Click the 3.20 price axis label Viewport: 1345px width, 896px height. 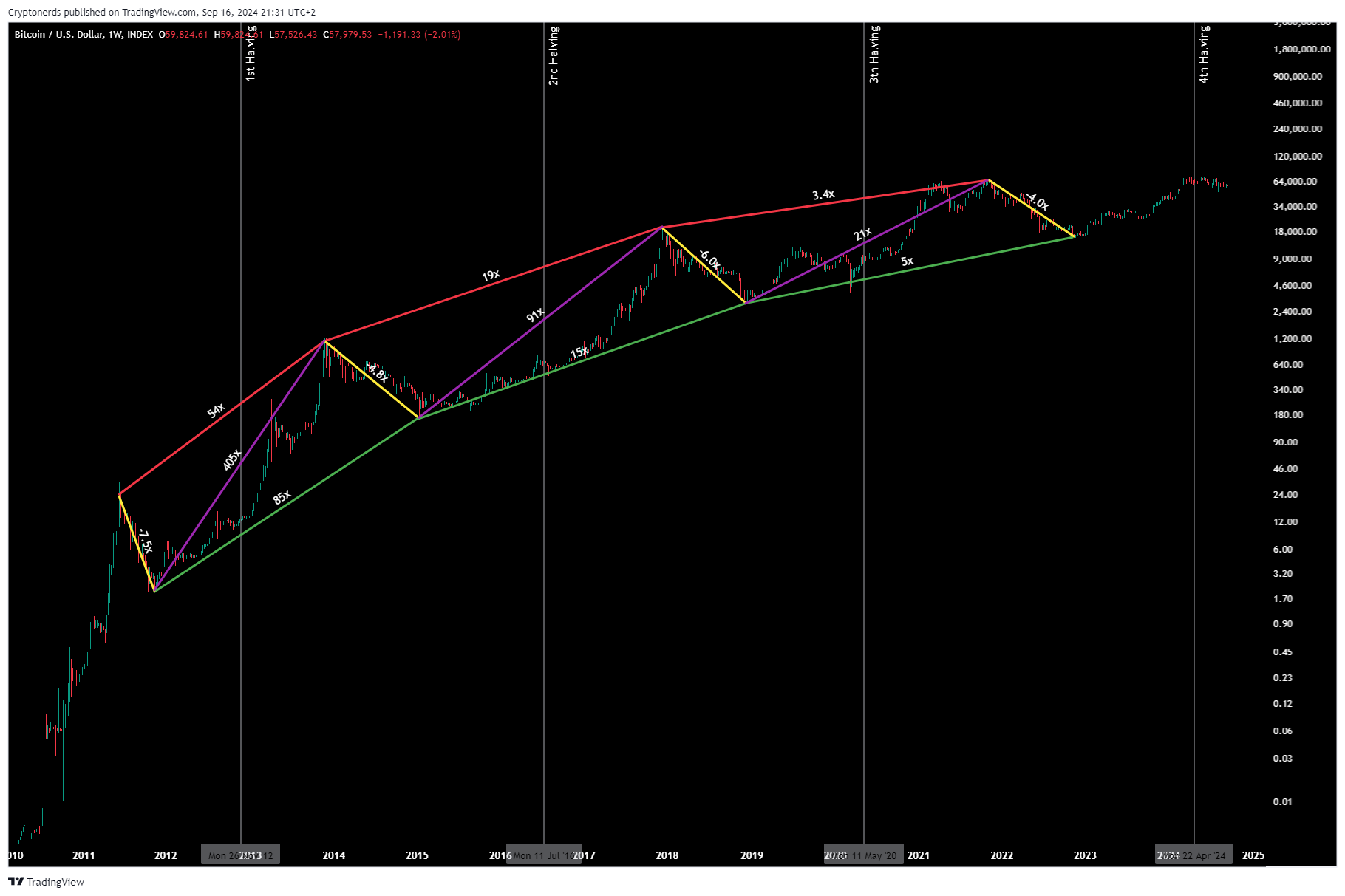pos(1283,574)
